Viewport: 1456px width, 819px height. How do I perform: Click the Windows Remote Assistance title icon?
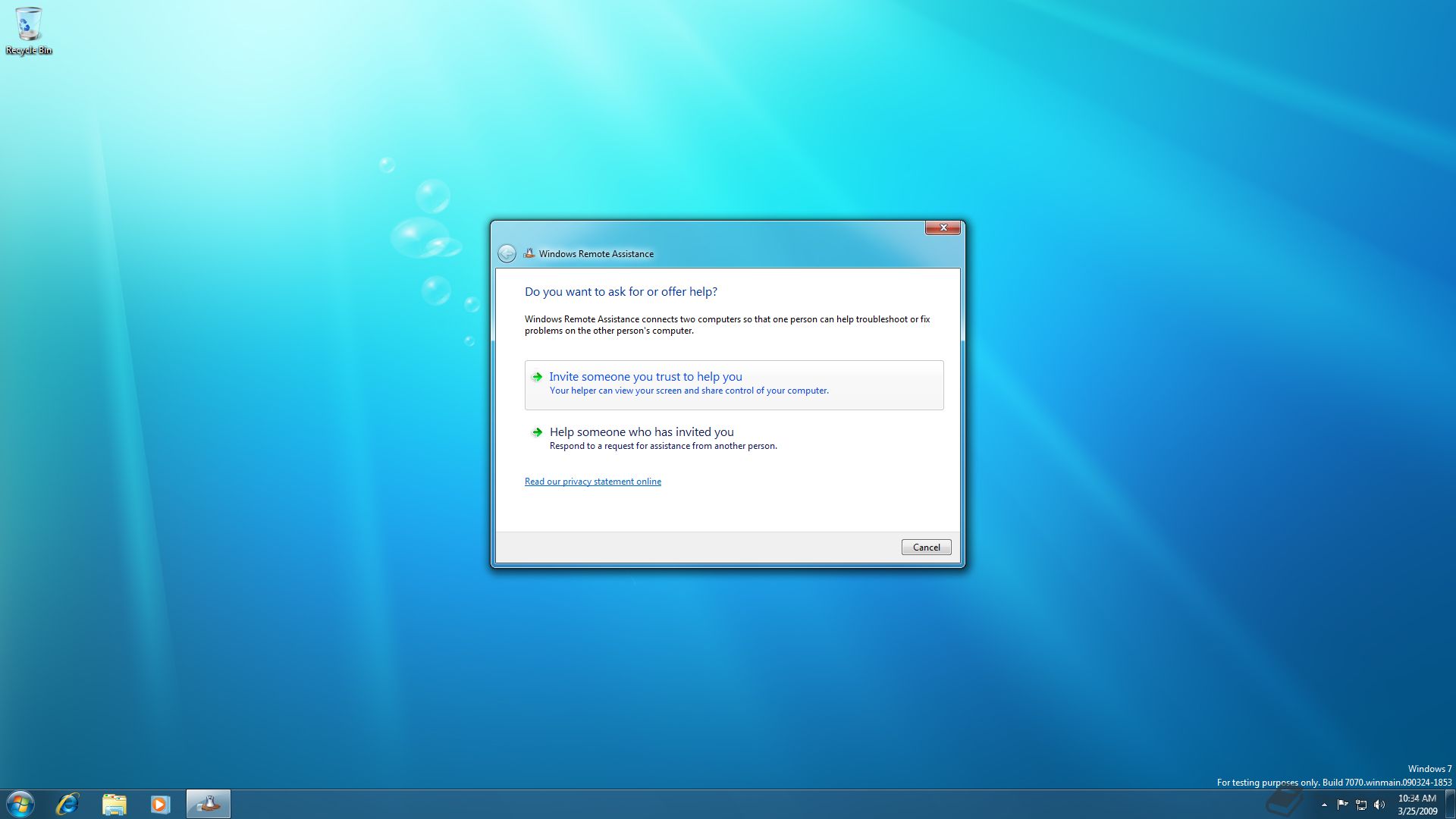click(x=529, y=253)
